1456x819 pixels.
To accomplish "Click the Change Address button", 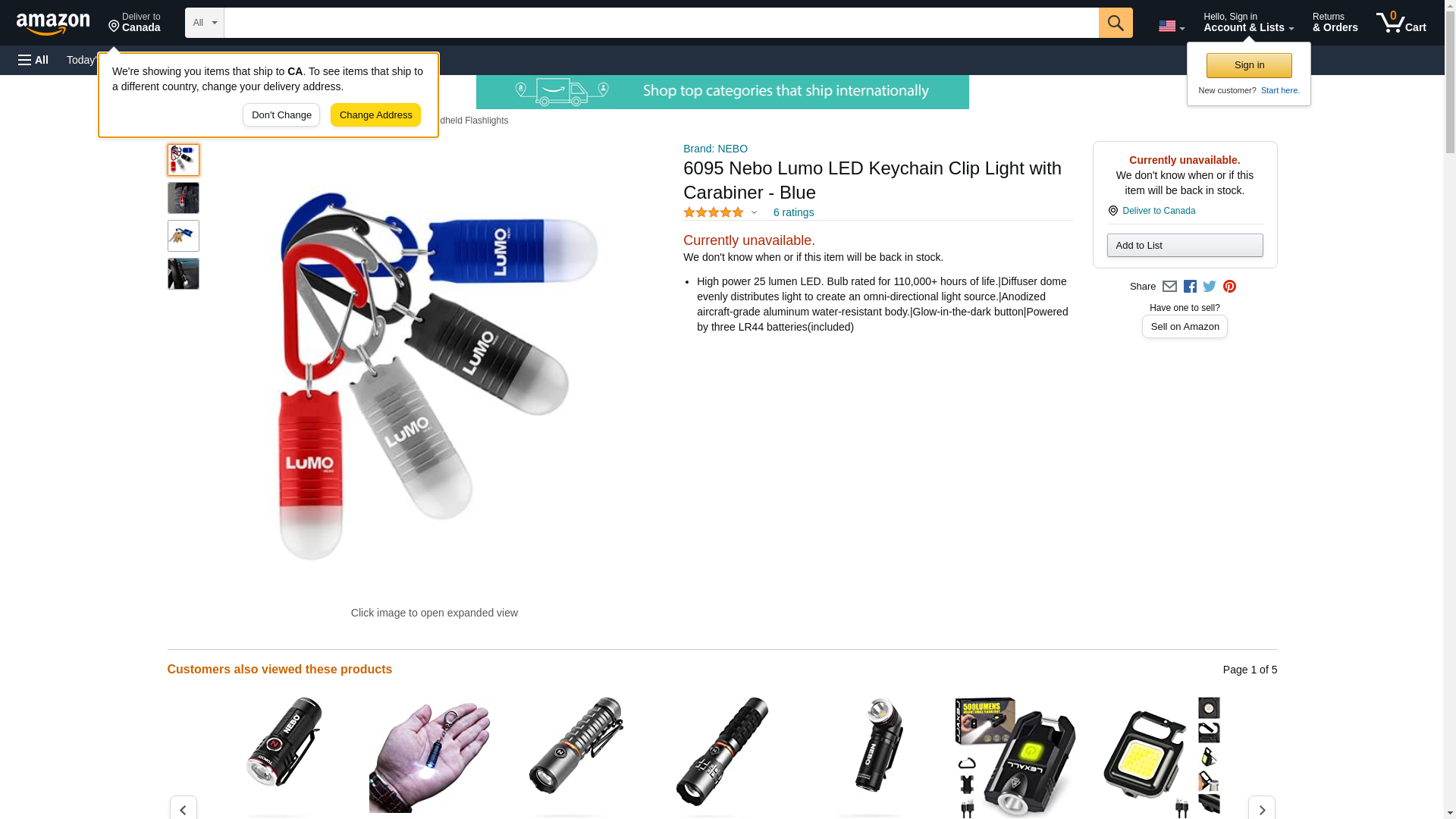I will click(x=375, y=115).
